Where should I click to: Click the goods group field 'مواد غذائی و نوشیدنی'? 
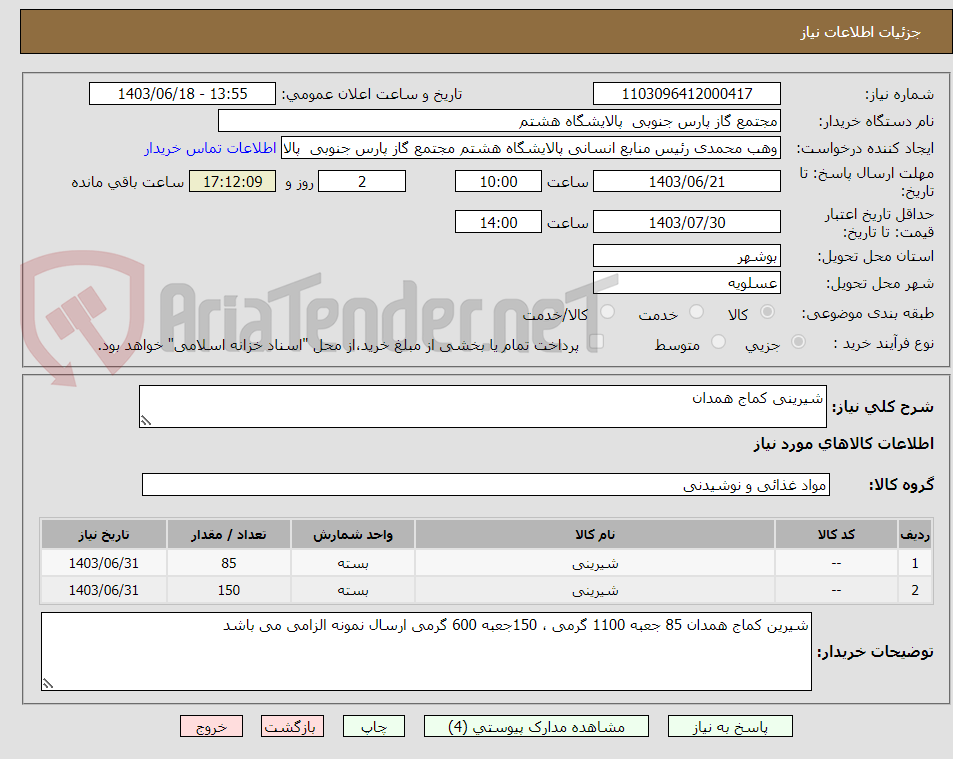click(486, 485)
